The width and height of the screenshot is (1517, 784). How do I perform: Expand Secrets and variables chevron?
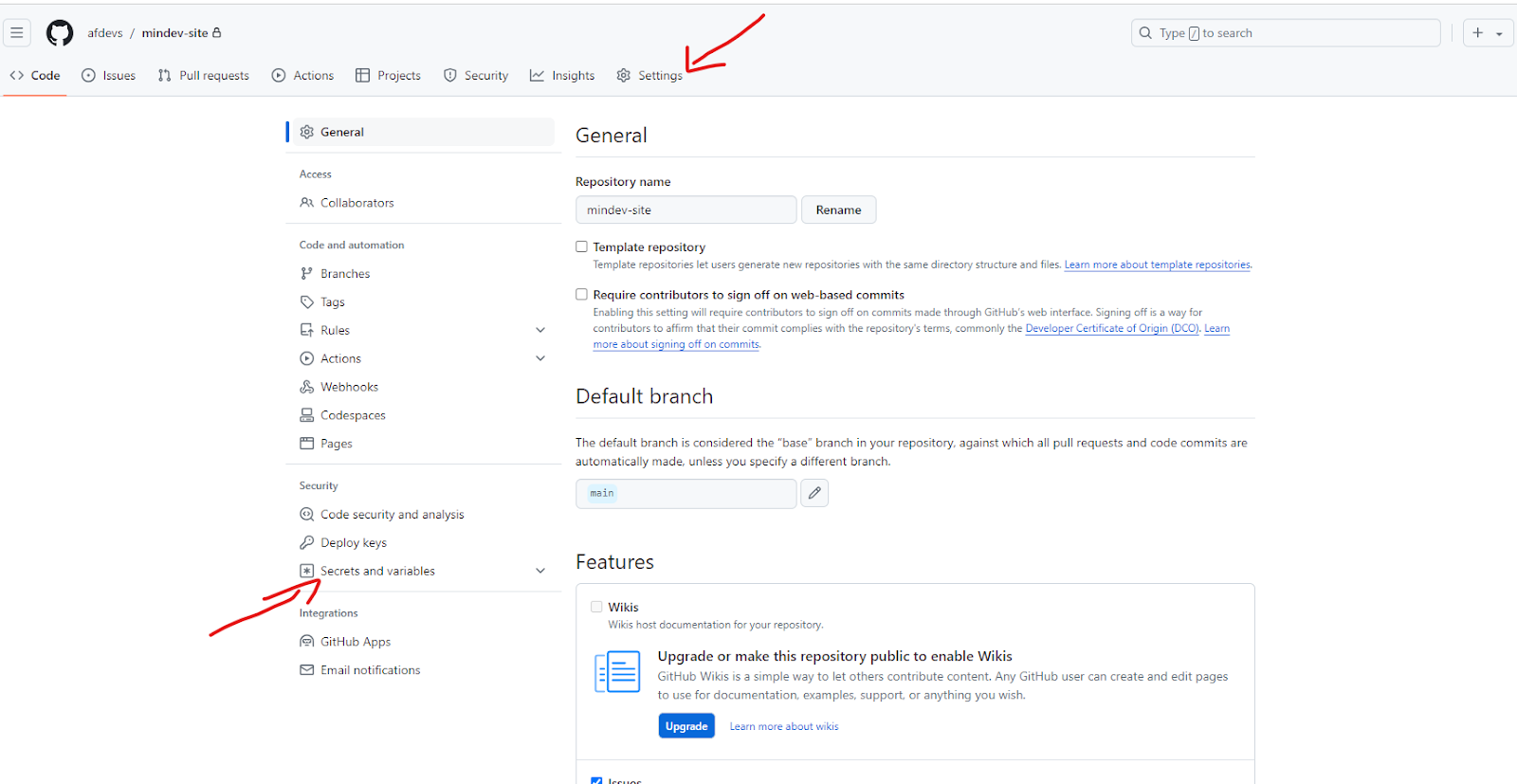click(x=540, y=571)
